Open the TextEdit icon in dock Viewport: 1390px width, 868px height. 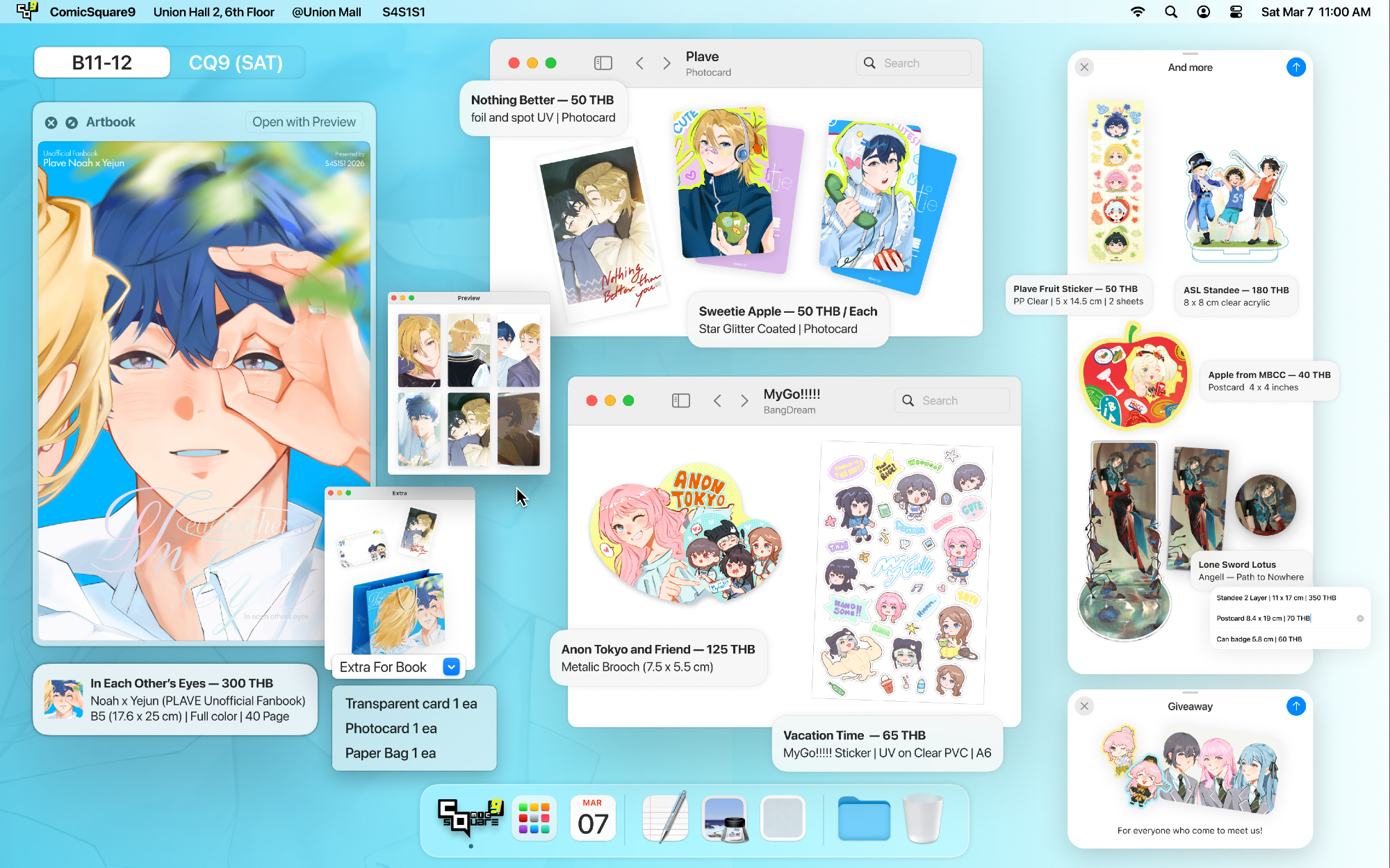pos(665,818)
